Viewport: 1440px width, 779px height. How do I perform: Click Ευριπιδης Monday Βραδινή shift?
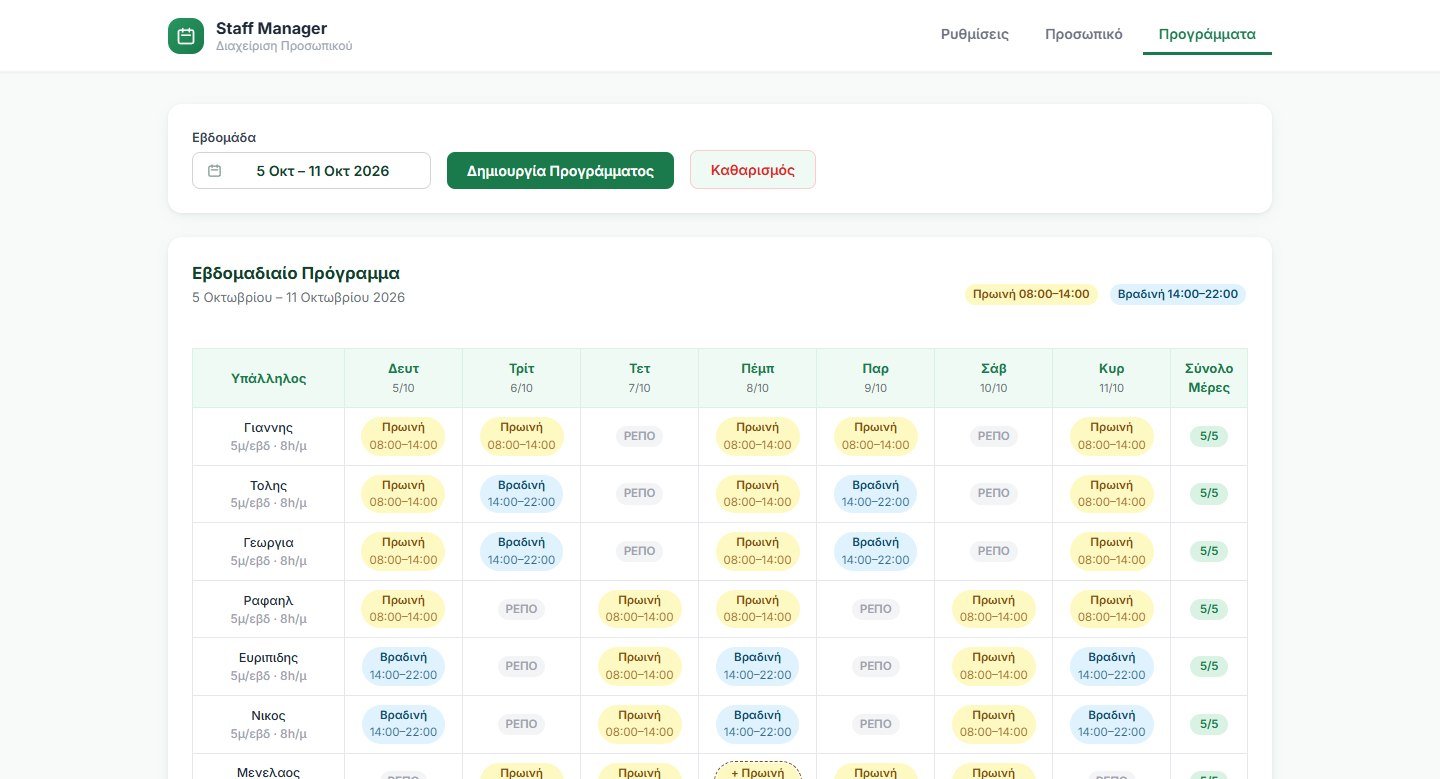point(403,666)
